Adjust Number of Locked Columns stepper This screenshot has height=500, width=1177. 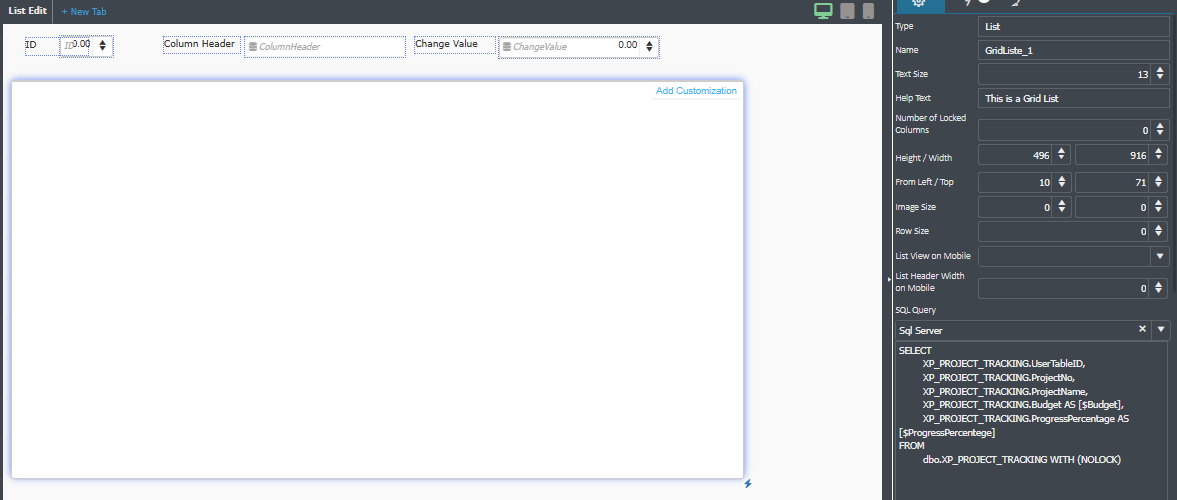1160,130
